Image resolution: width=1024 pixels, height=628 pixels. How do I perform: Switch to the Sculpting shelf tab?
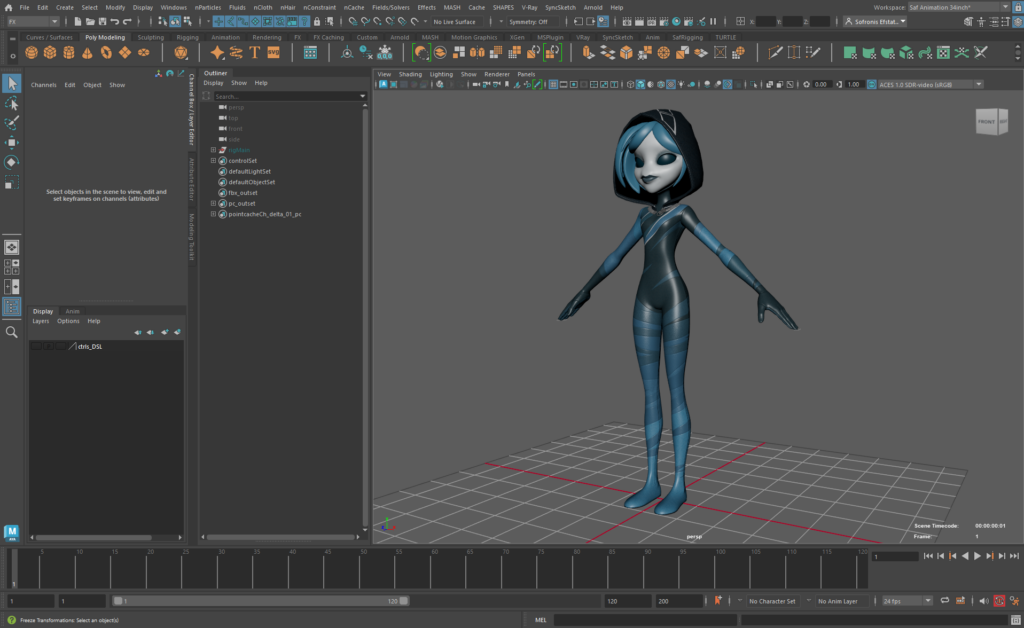point(151,37)
